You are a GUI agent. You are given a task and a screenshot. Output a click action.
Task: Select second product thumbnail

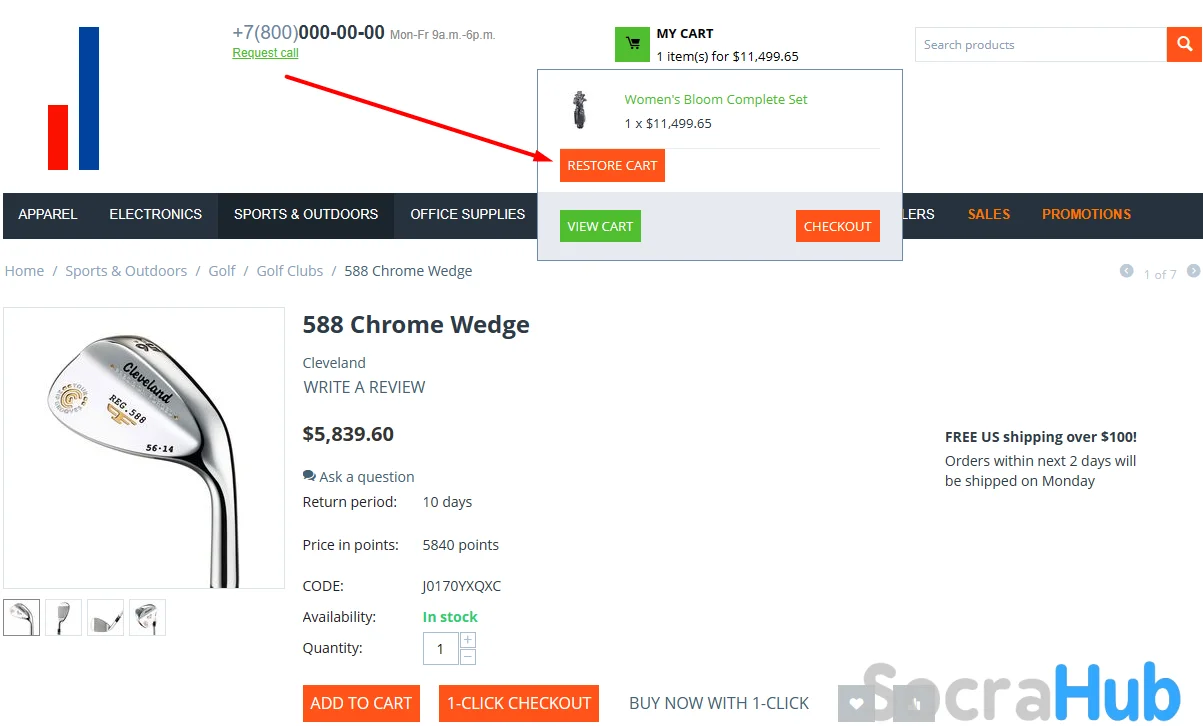64,617
